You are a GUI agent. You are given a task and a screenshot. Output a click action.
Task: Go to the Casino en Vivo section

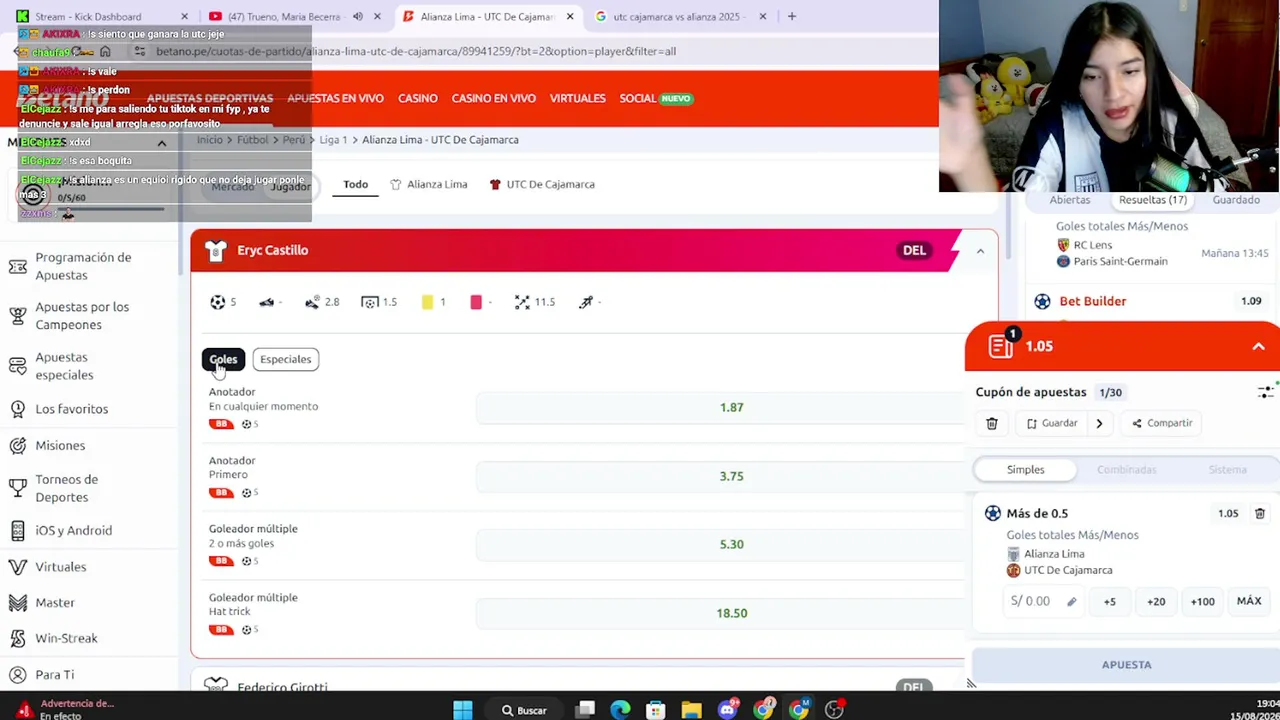point(493,98)
